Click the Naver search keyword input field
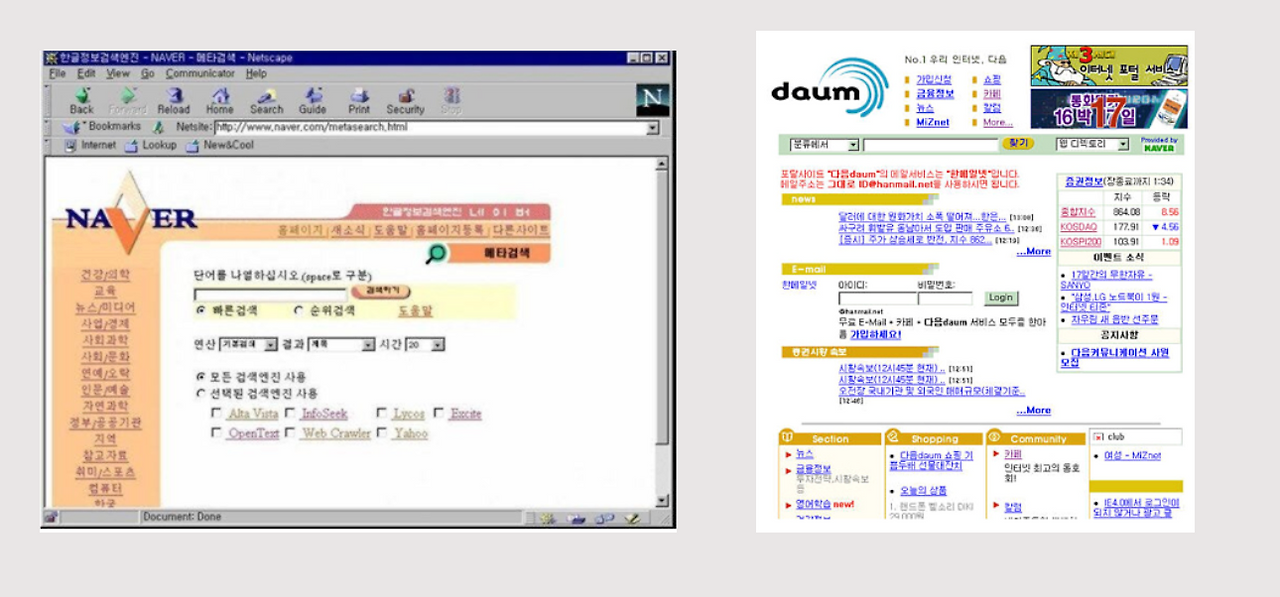Image resolution: width=1280 pixels, height=597 pixels. 270,294
